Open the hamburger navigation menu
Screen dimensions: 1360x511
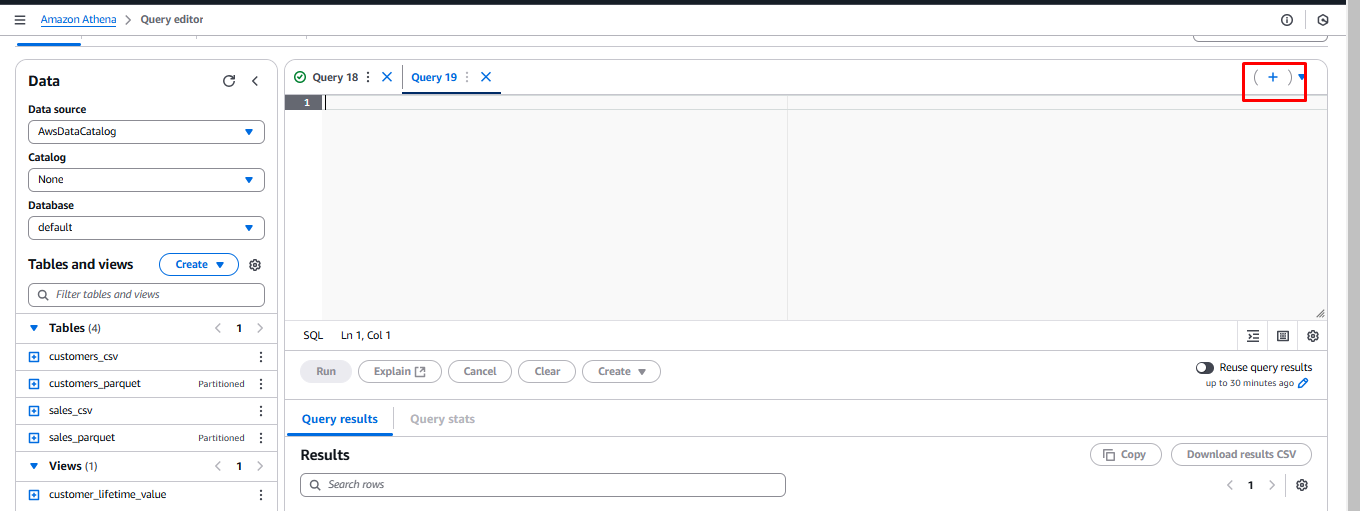click(x=20, y=20)
